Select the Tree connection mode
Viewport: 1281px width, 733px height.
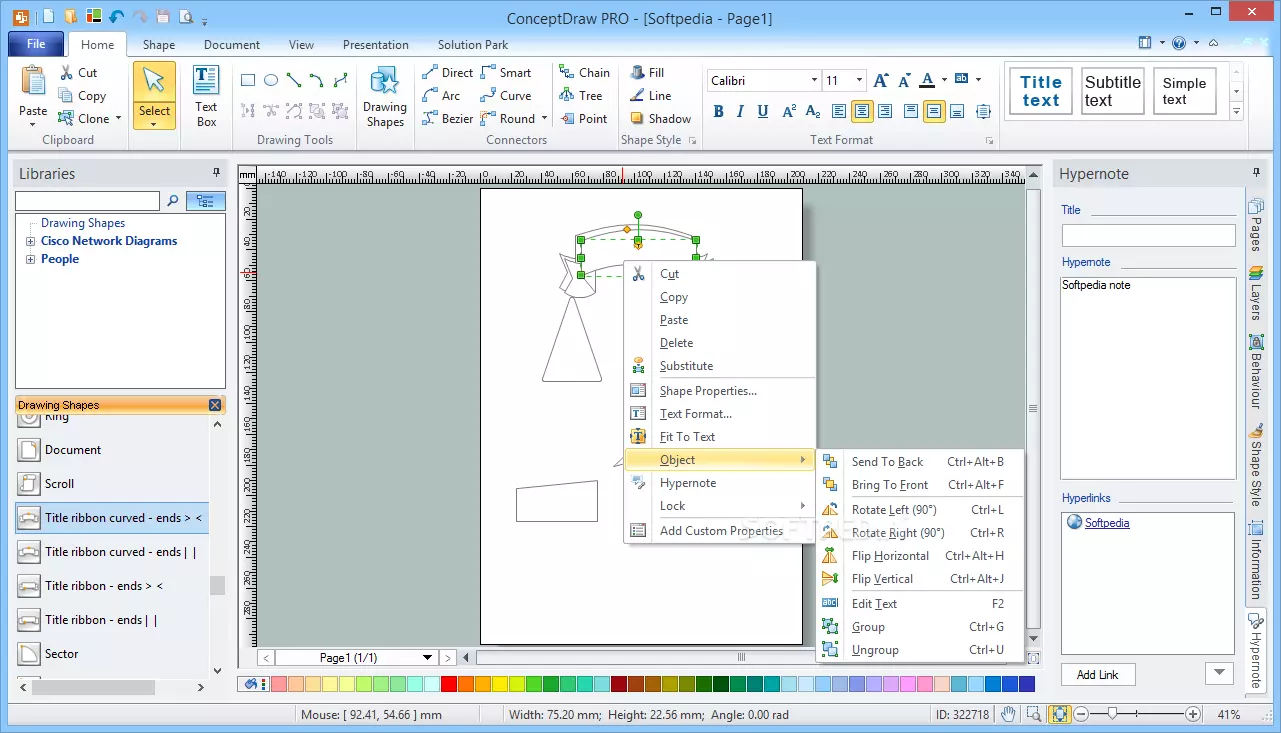click(x=581, y=95)
